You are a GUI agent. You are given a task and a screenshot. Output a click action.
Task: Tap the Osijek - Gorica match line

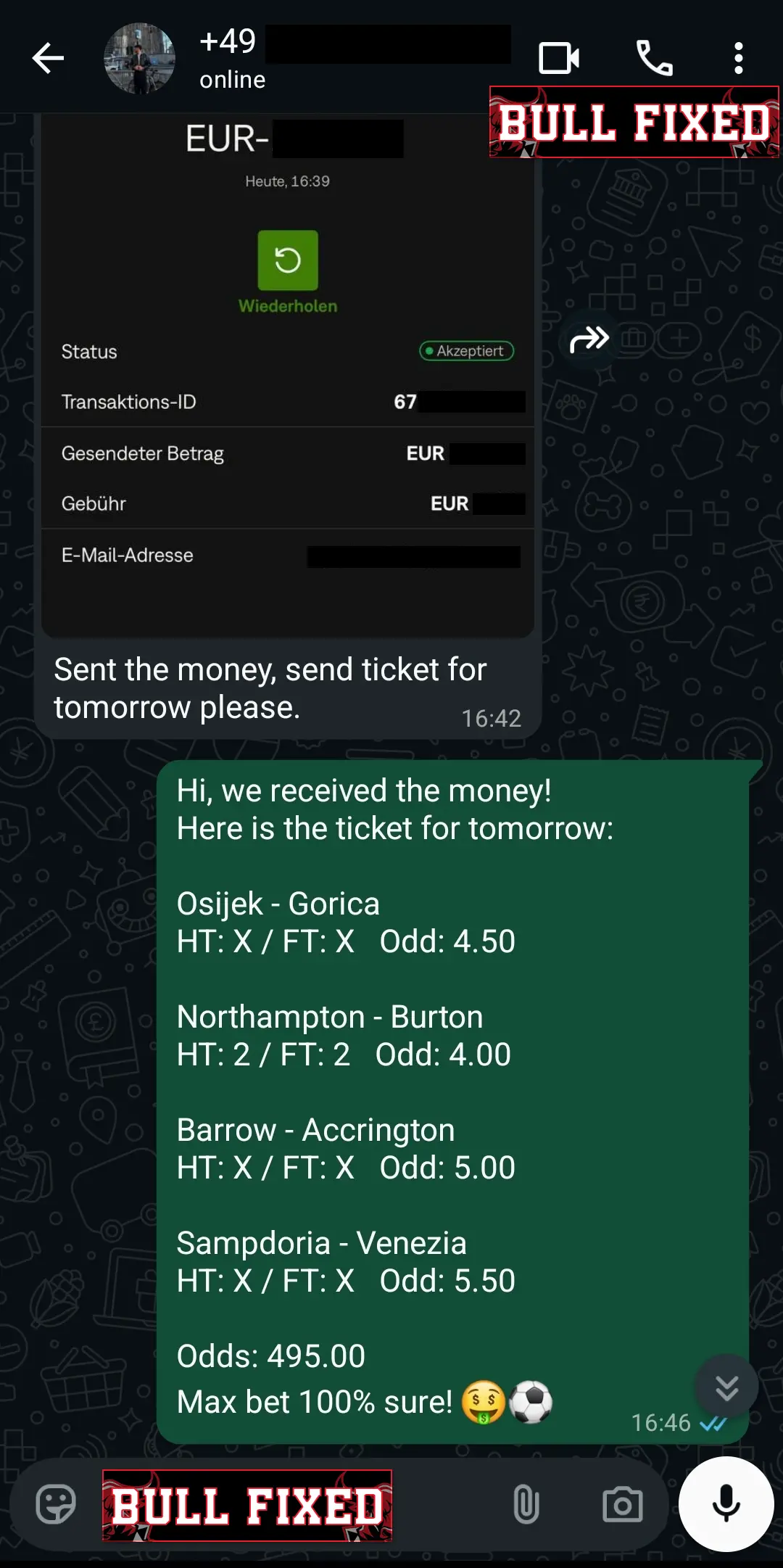tap(278, 904)
